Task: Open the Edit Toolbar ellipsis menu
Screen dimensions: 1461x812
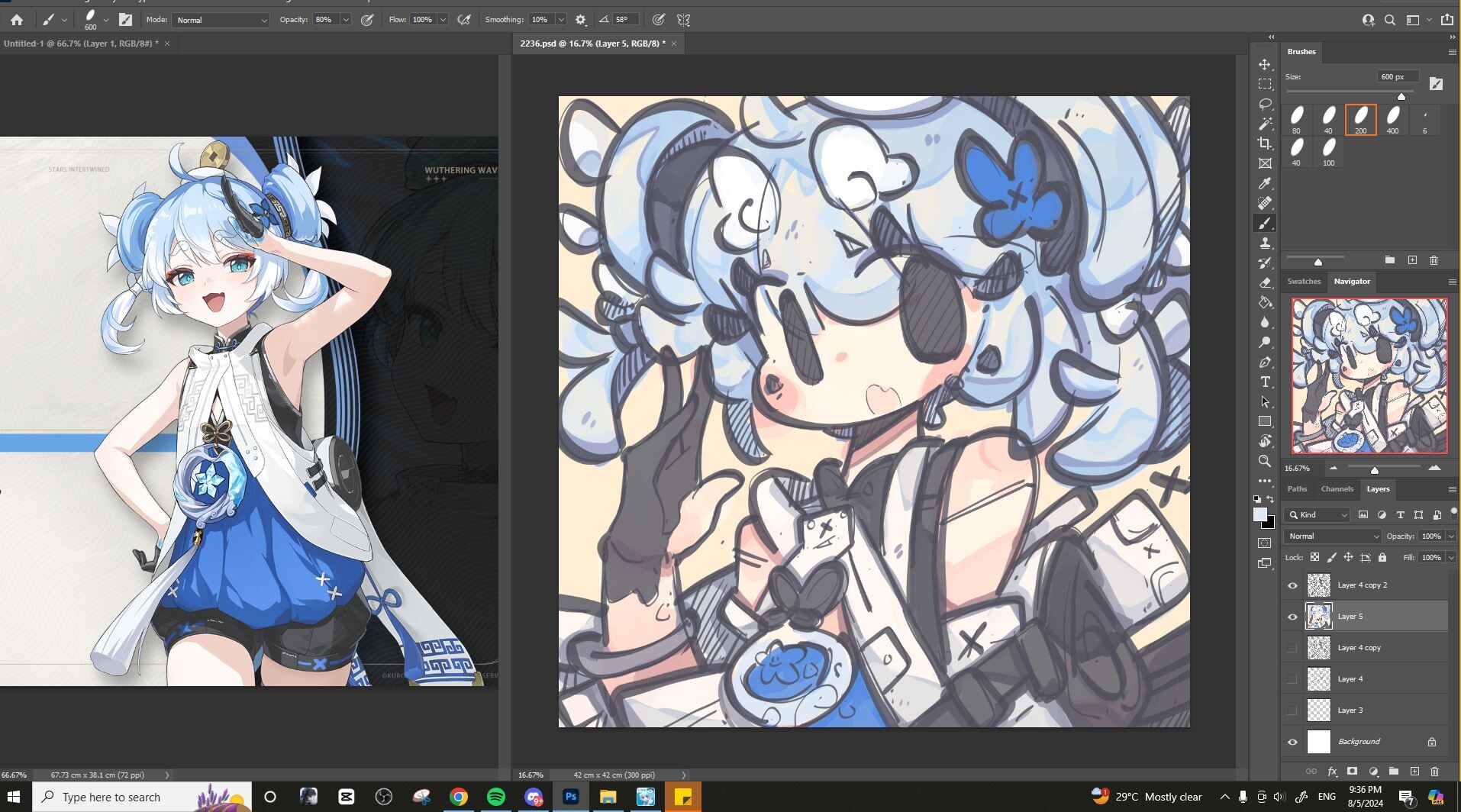Action: coord(1265,481)
